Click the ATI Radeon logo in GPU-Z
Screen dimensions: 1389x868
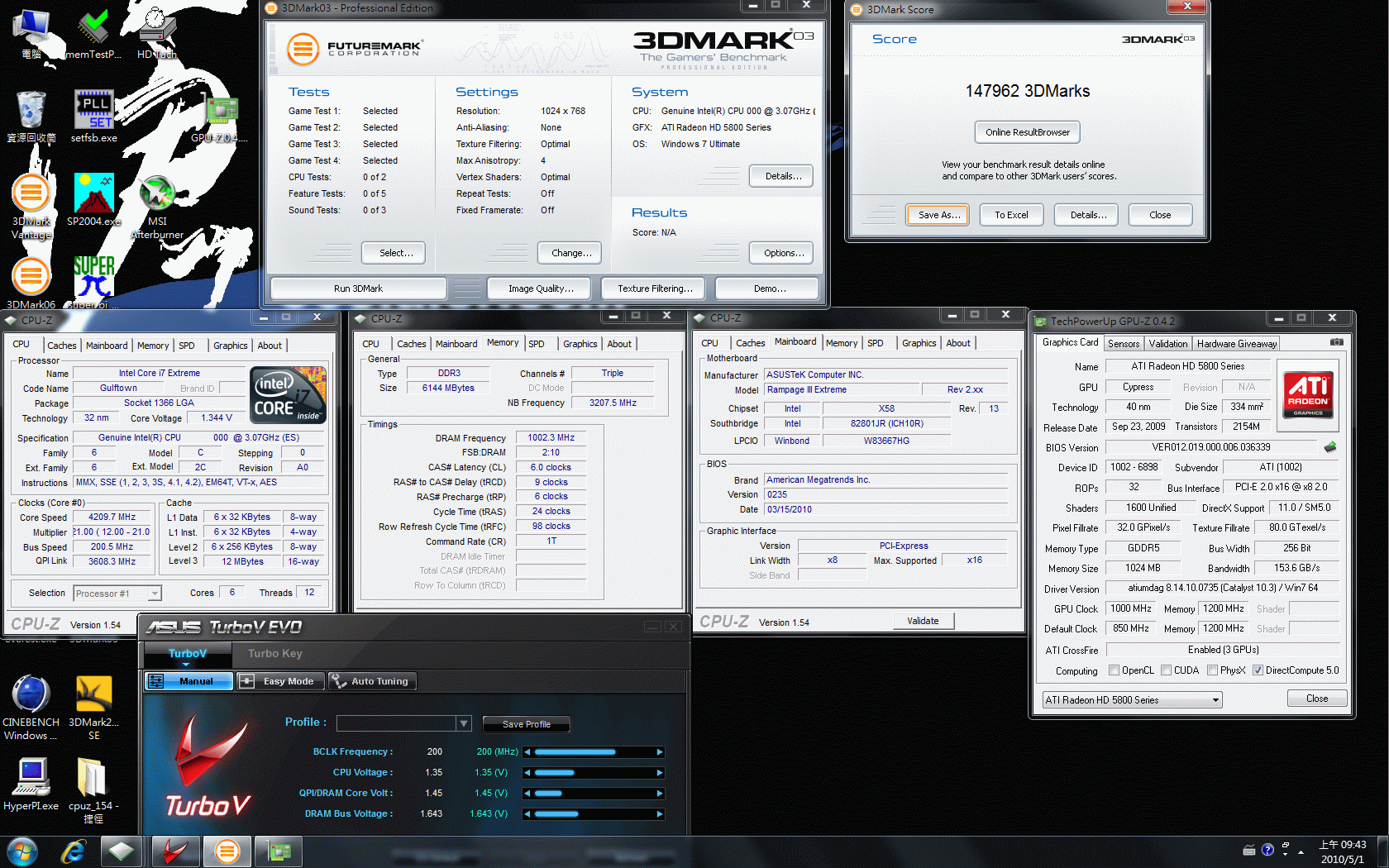pos(1308,393)
